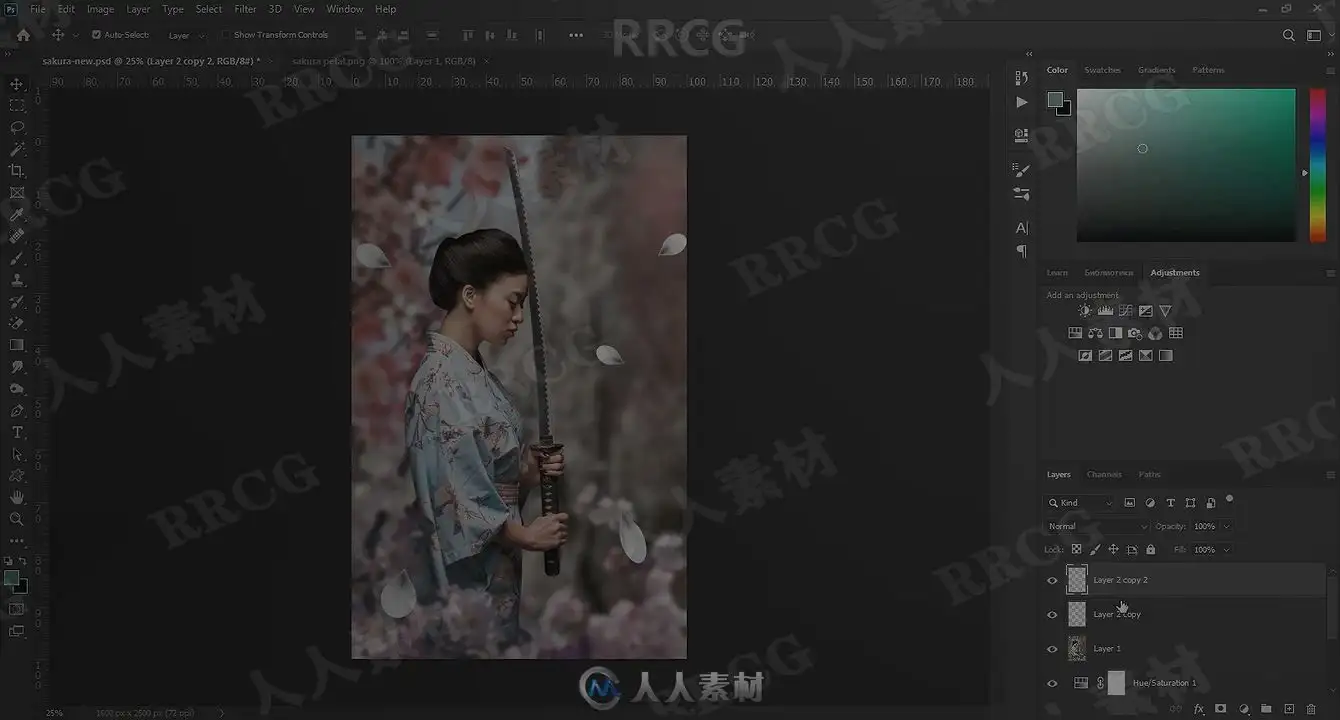Select the Move tool in the toolbar
This screenshot has width=1340, height=720.
(x=17, y=84)
